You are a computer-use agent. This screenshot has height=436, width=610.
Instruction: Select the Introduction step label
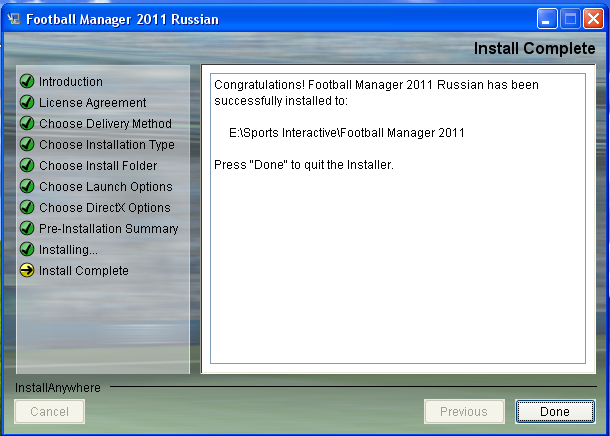pos(71,82)
